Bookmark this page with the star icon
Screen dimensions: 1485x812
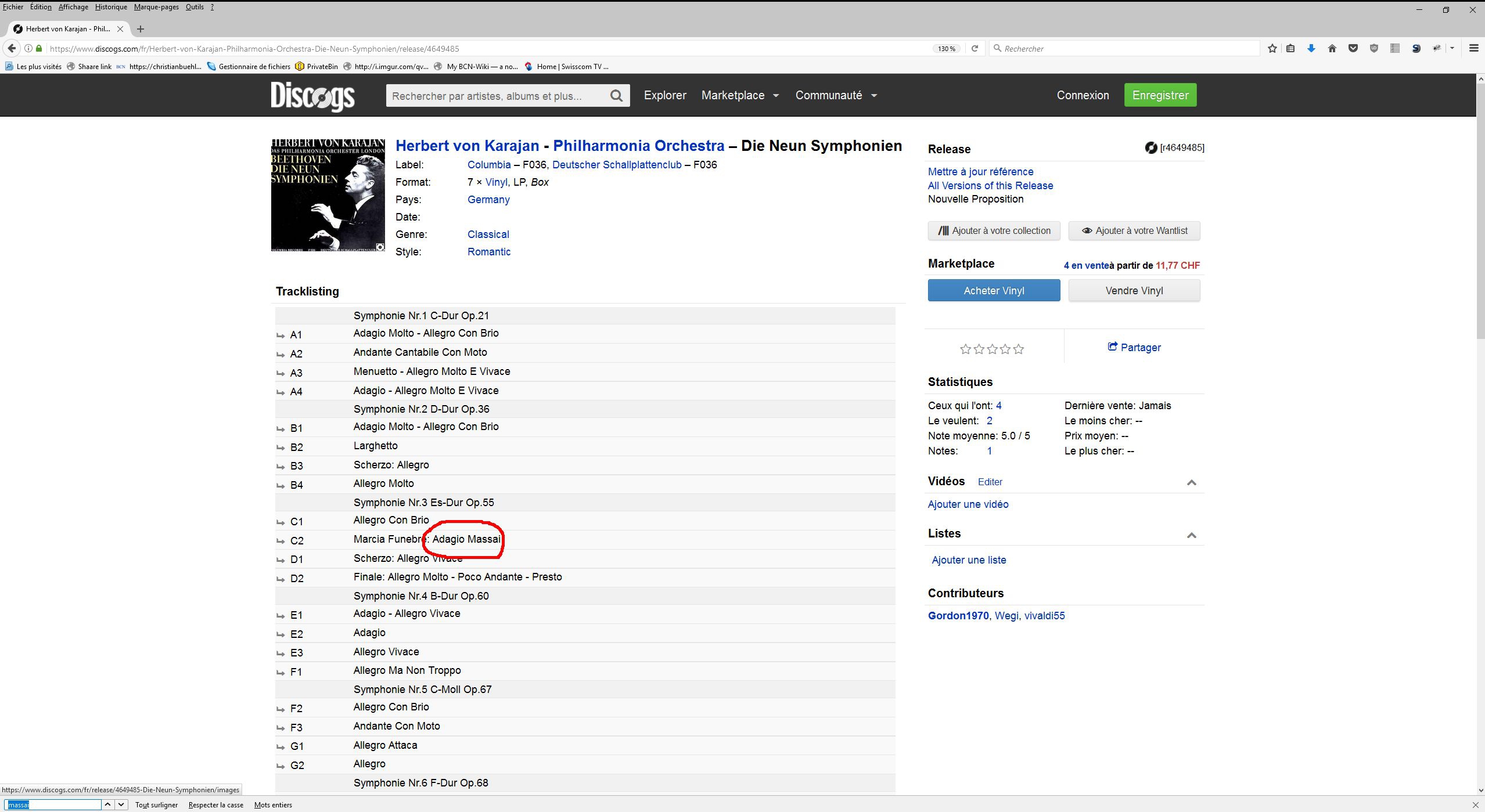click(1272, 48)
